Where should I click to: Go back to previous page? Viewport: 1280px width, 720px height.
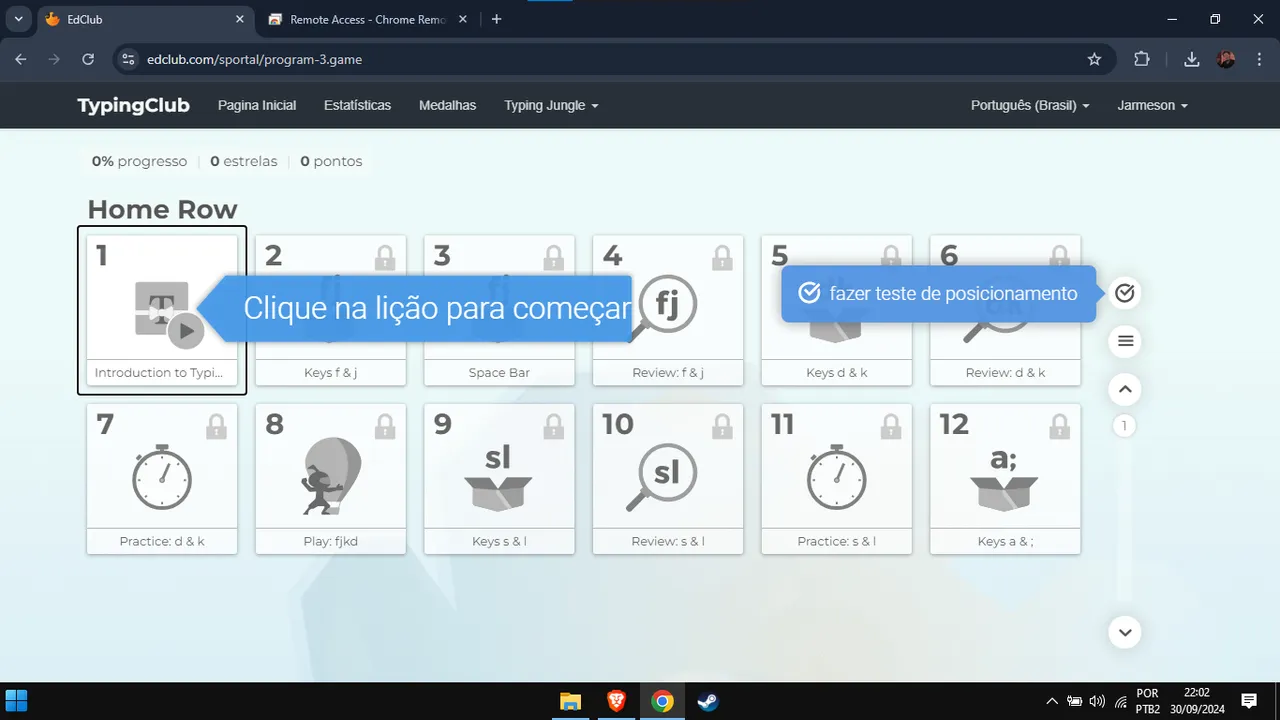(x=21, y=59)
